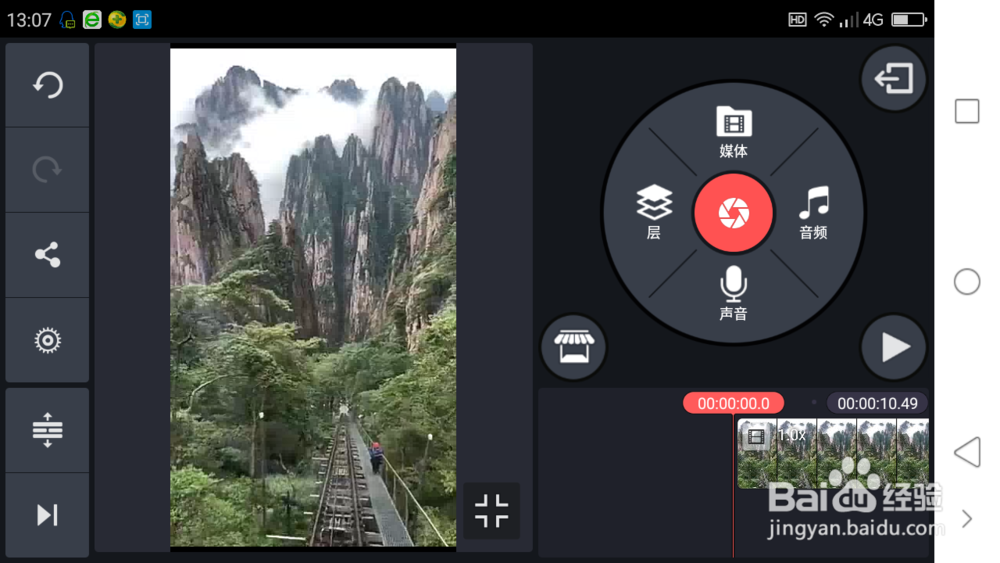Add media with 媒体 button

pos(733,132)
